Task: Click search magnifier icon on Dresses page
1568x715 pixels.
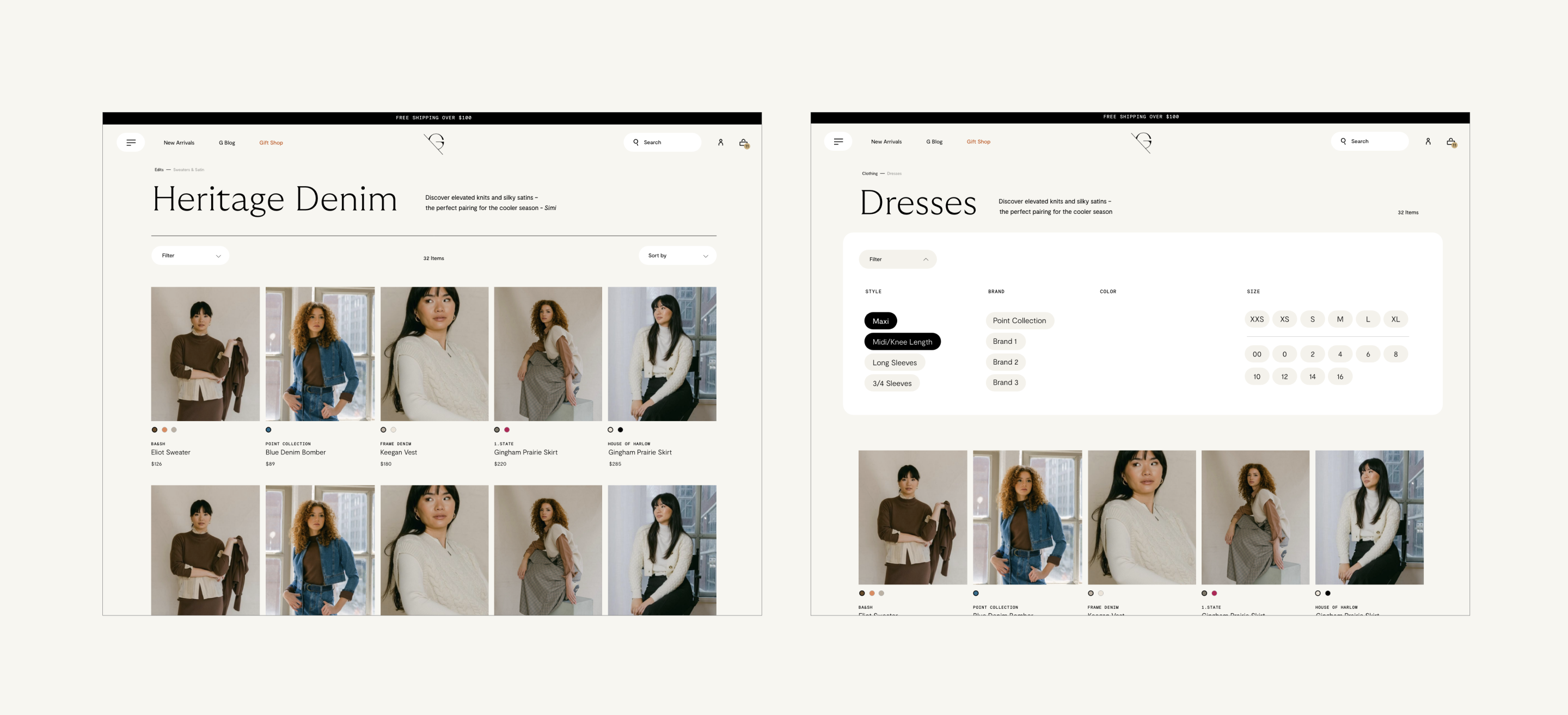Action: tap(1343, 141)
